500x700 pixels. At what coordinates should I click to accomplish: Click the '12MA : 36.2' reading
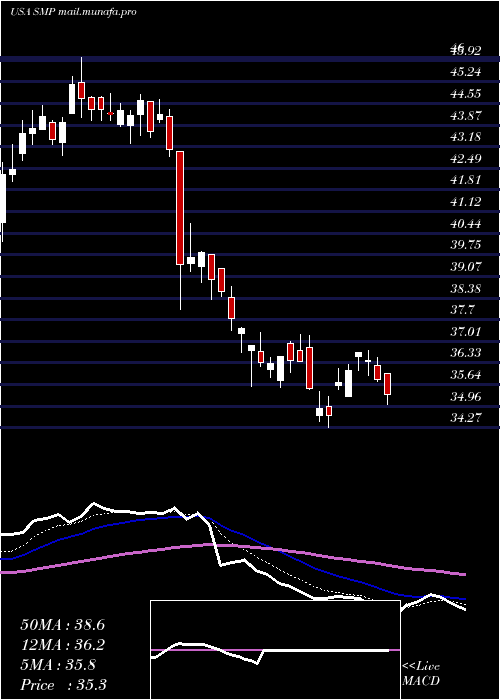[x=62, y=645]
